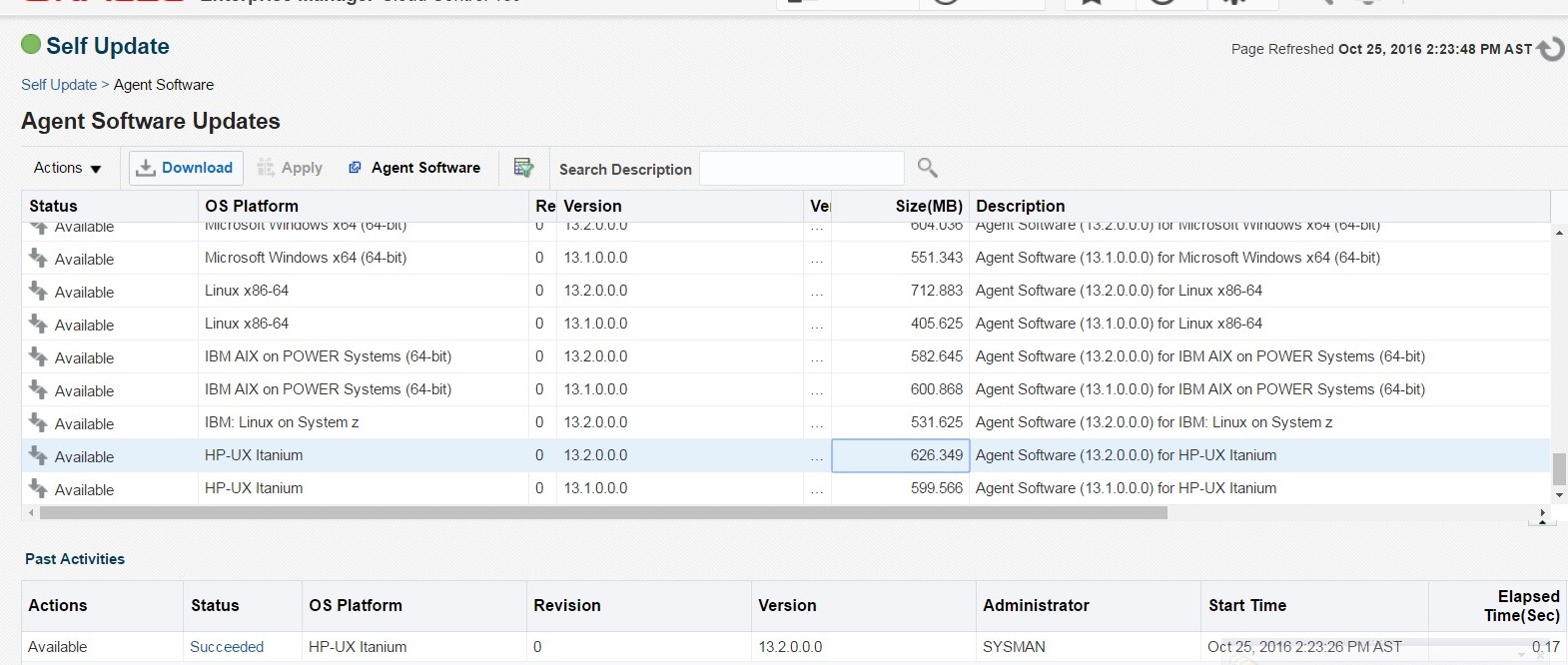1568x665 pixels.
Task: Click the vertical scrollbar up arrow
Action: coord(1559,233)
